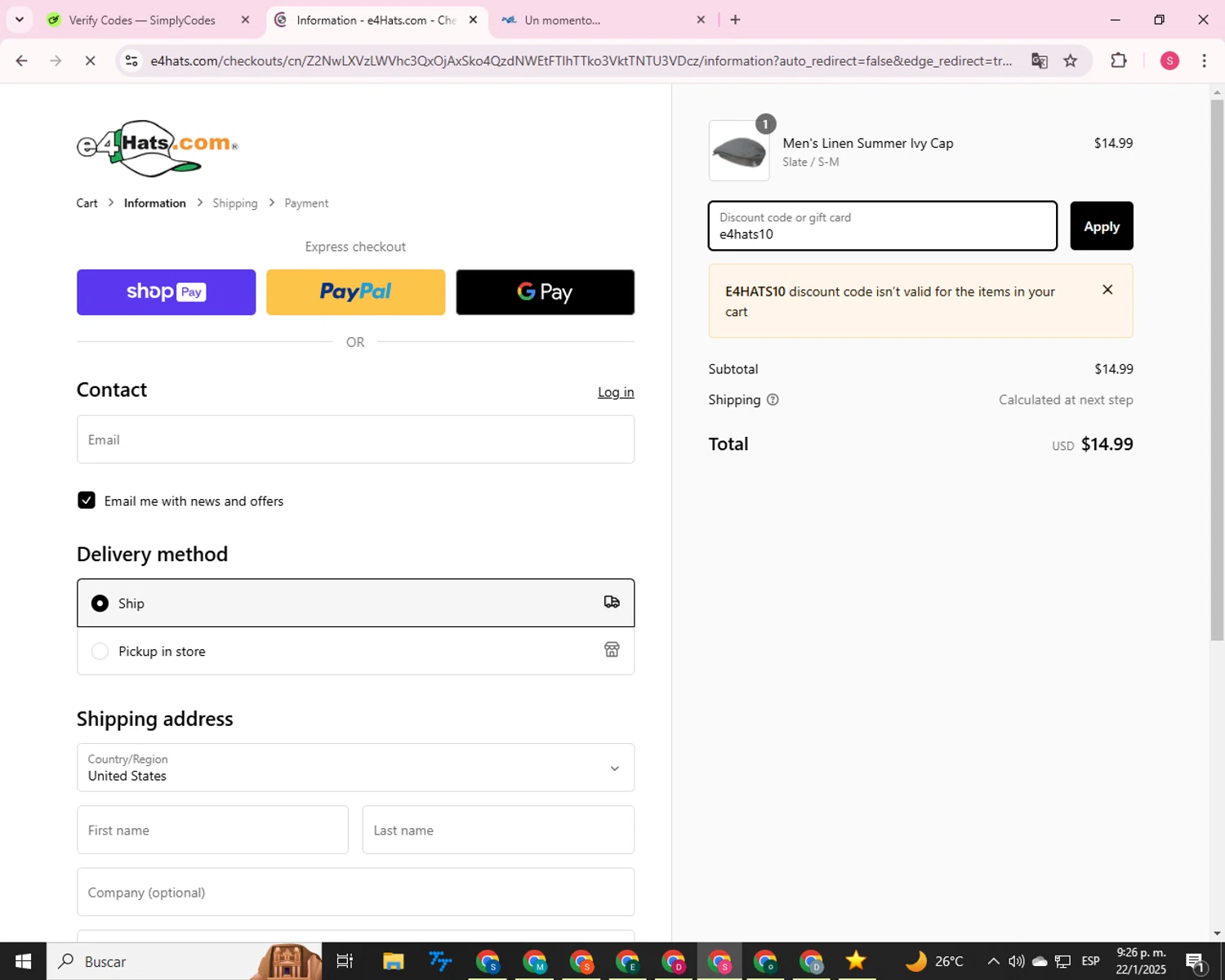Click the Payment breadcrumb step
Screen dimensions: 1225x980
306,203
